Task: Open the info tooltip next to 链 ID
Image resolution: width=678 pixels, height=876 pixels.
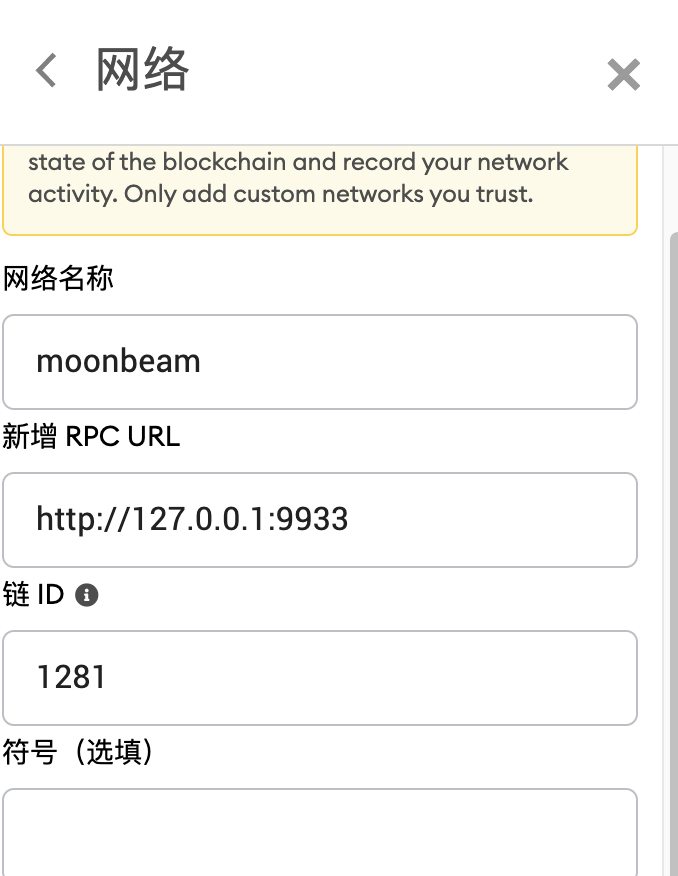Action: coord(88,594)
